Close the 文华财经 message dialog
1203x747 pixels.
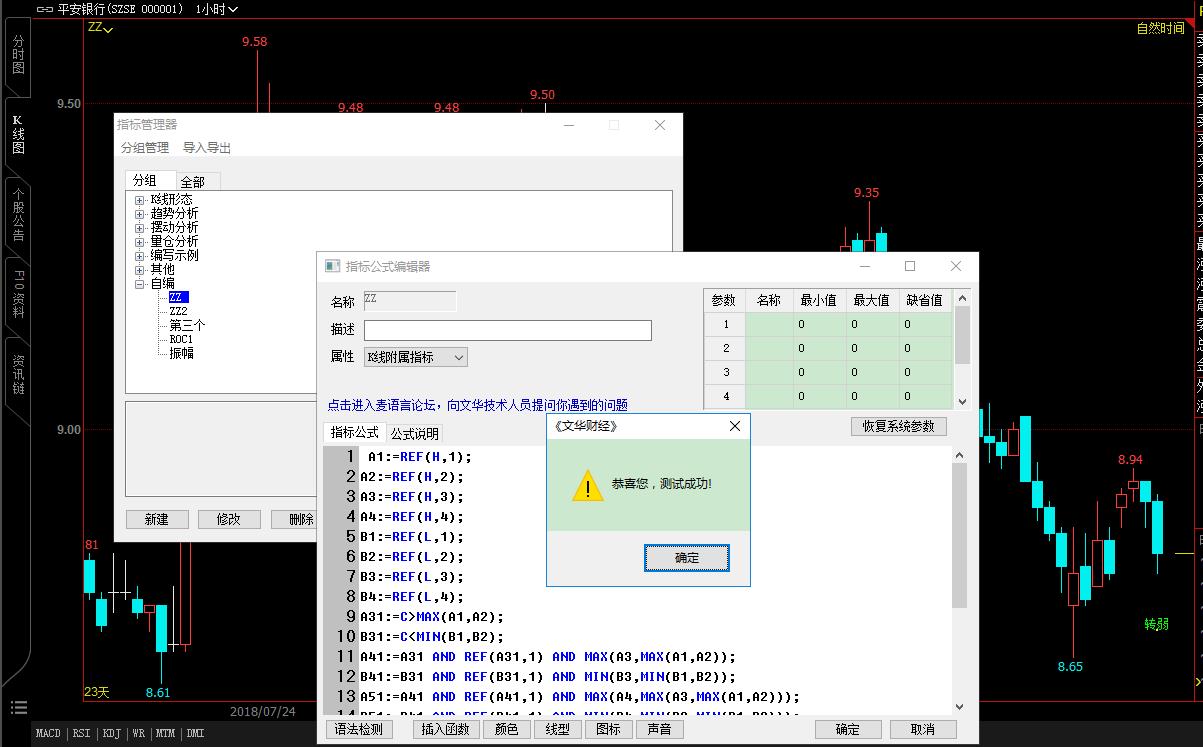[735, 426]
